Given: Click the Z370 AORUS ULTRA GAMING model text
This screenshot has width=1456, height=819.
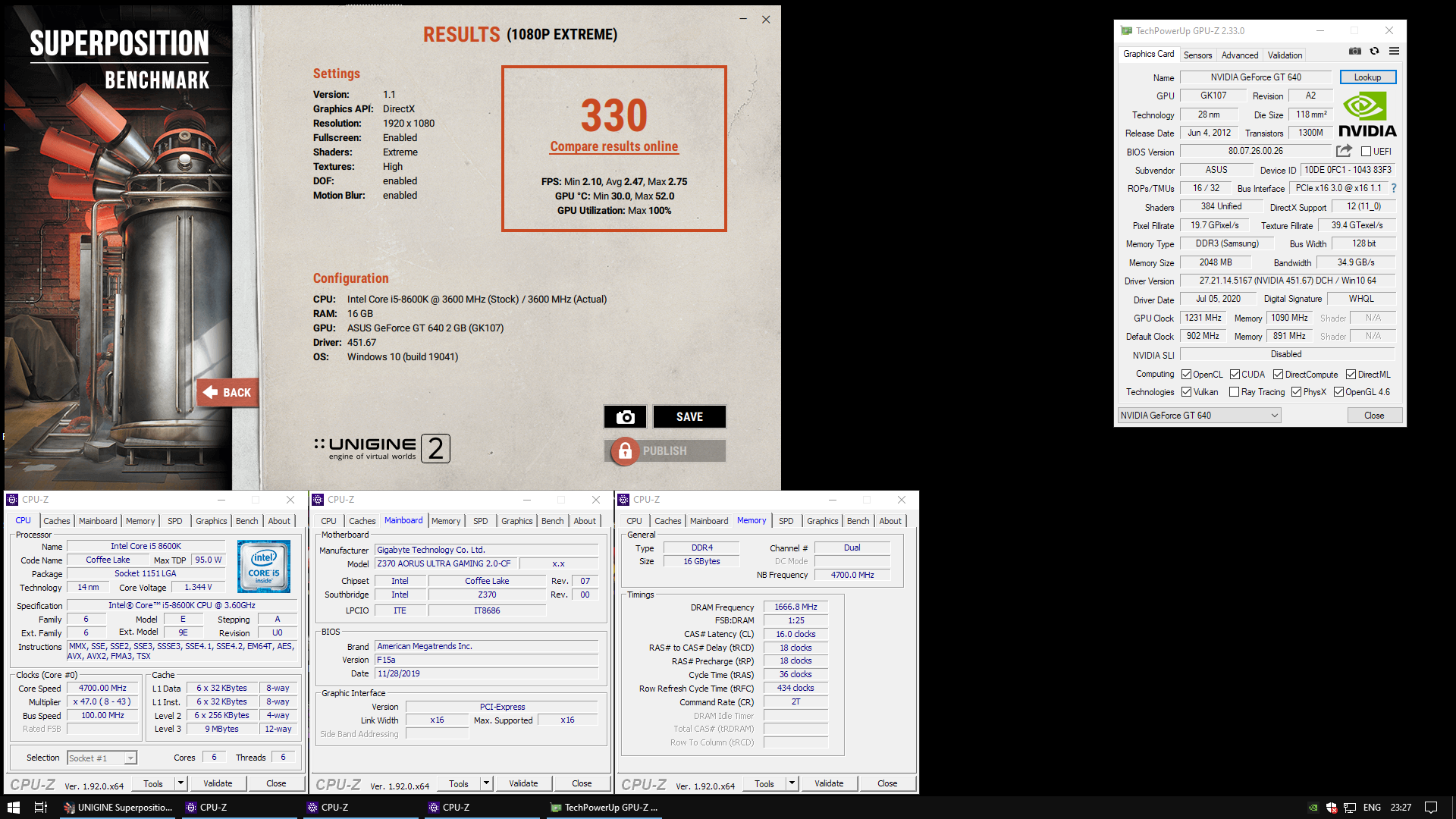Looking at the screenshot, I should [x=444, y=564].
